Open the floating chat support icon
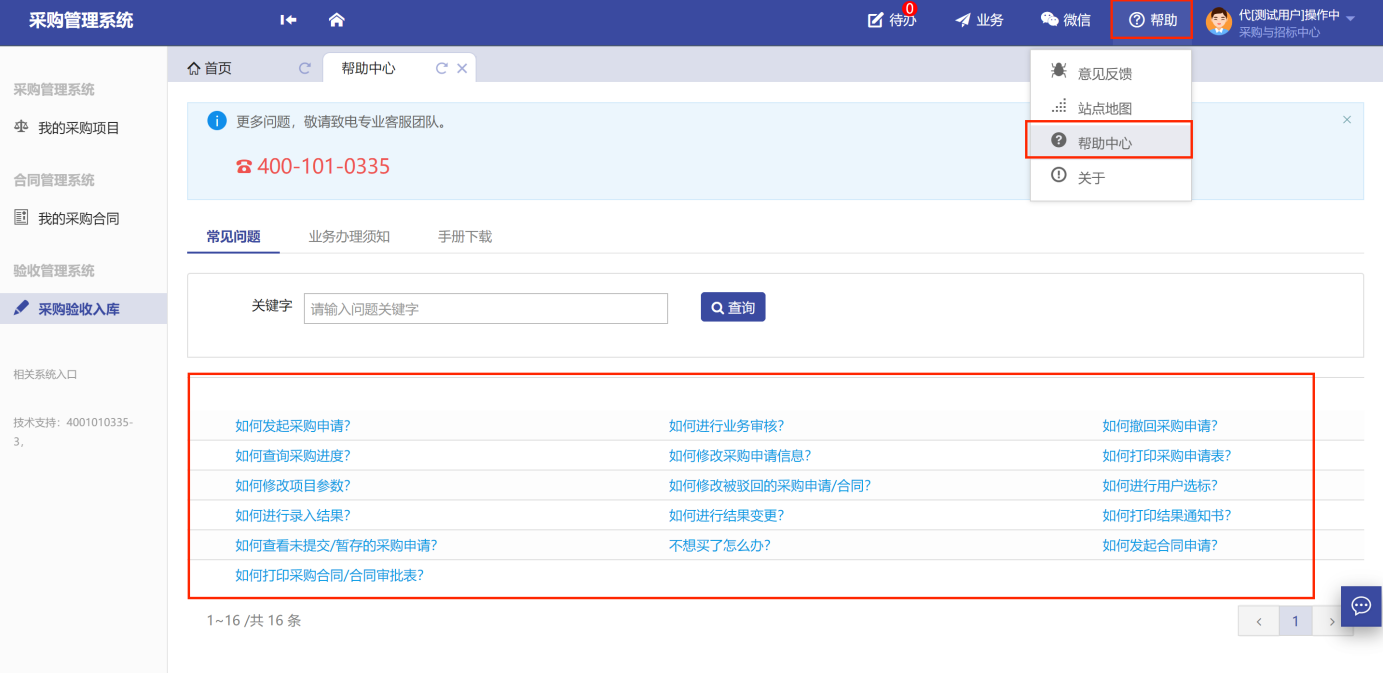This screenshot has width=1383, height=673. 1361,606
